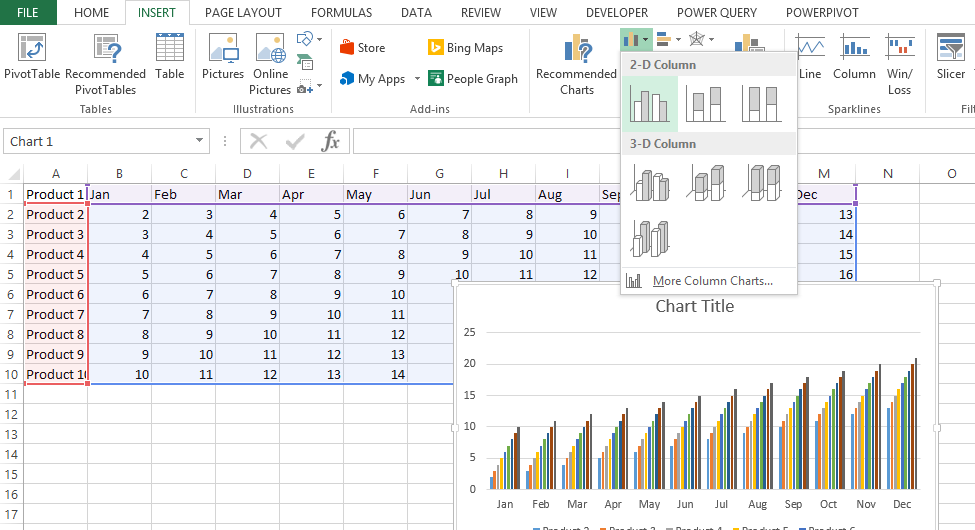Expand the My Apps dropdown arrow
The image size is (975, 530).
[x=417, y=79]
